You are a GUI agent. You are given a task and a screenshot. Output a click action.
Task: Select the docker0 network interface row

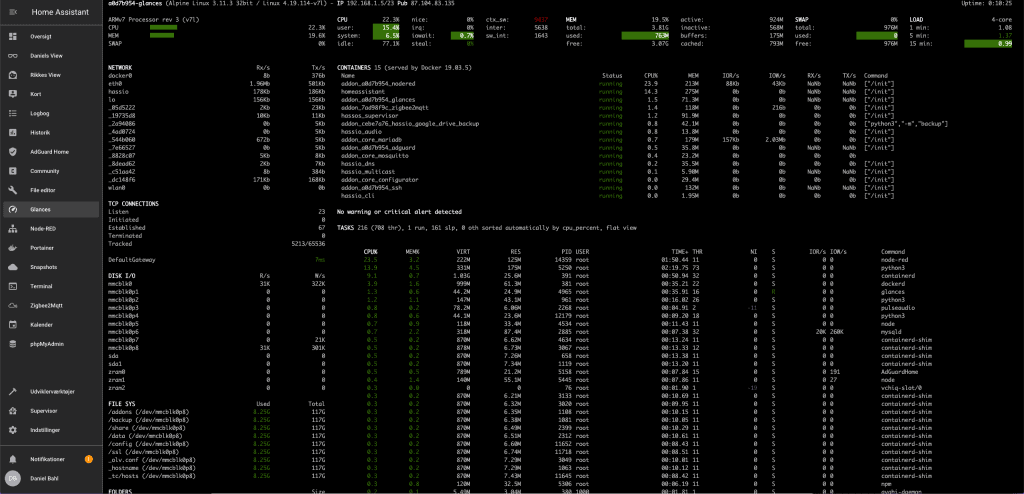[217, 76]
